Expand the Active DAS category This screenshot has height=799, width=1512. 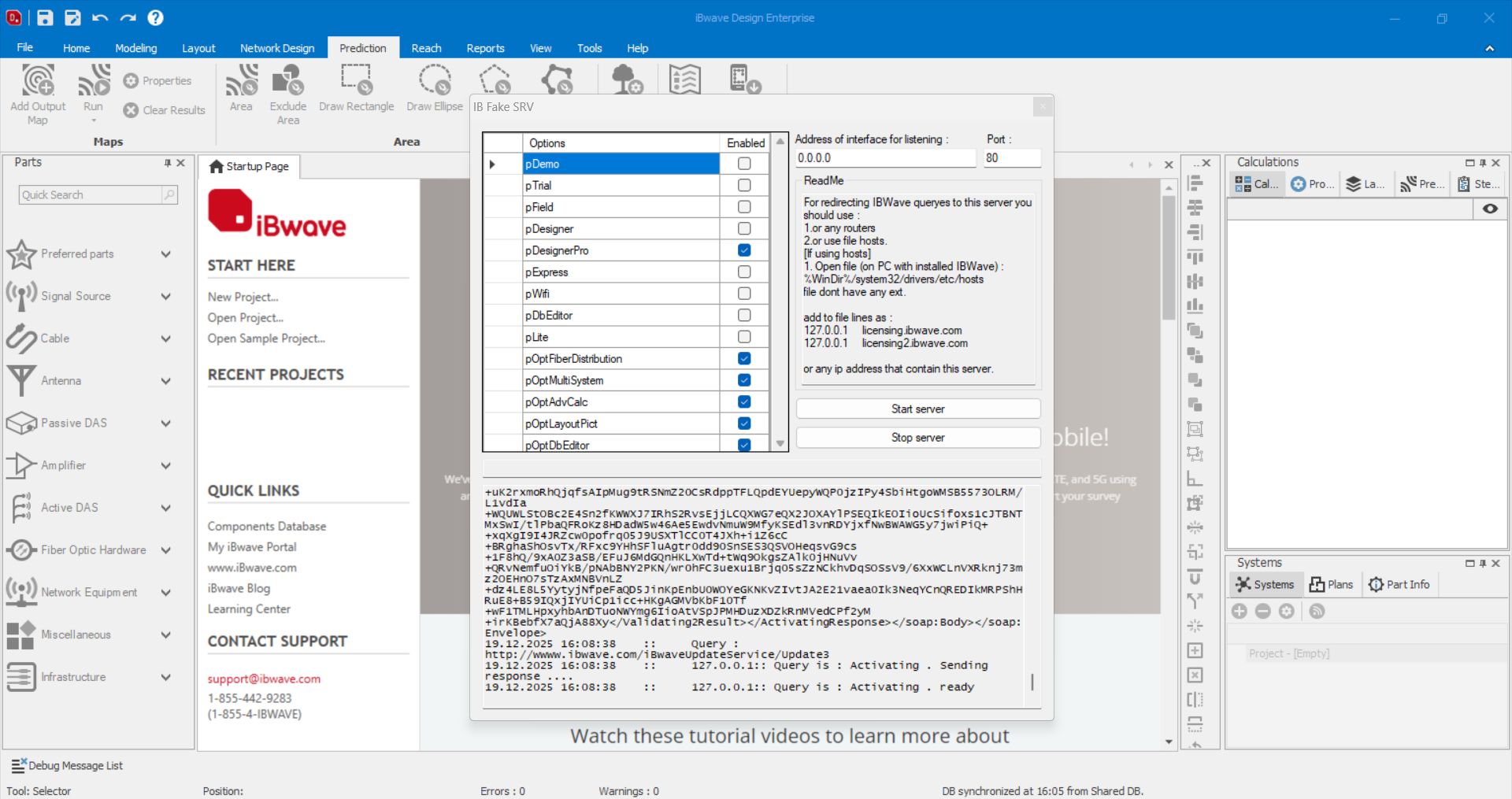coord(166,508)
